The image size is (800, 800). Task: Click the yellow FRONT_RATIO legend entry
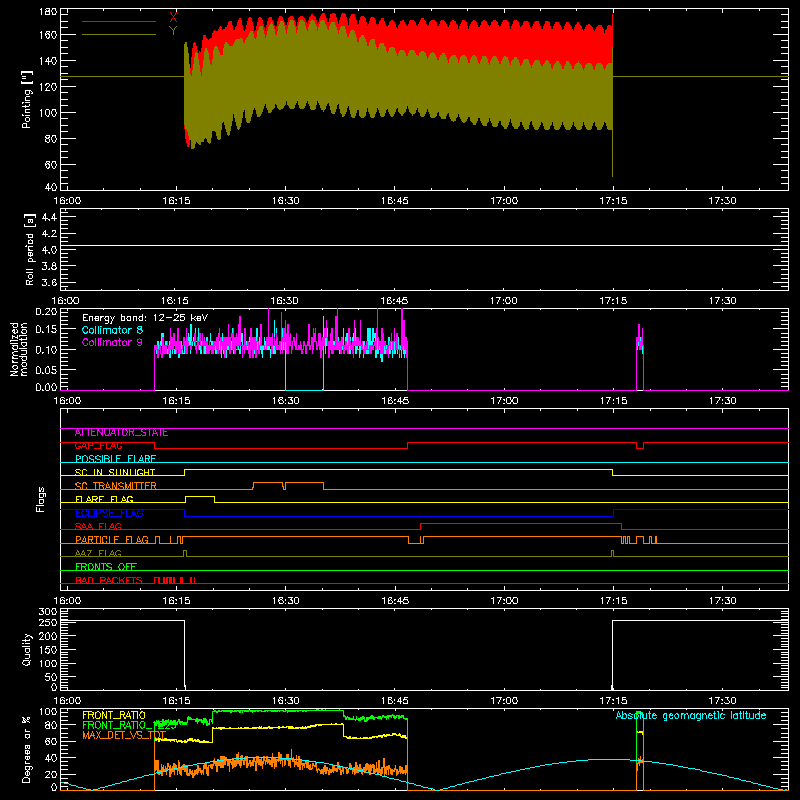[x=114, y=715]
